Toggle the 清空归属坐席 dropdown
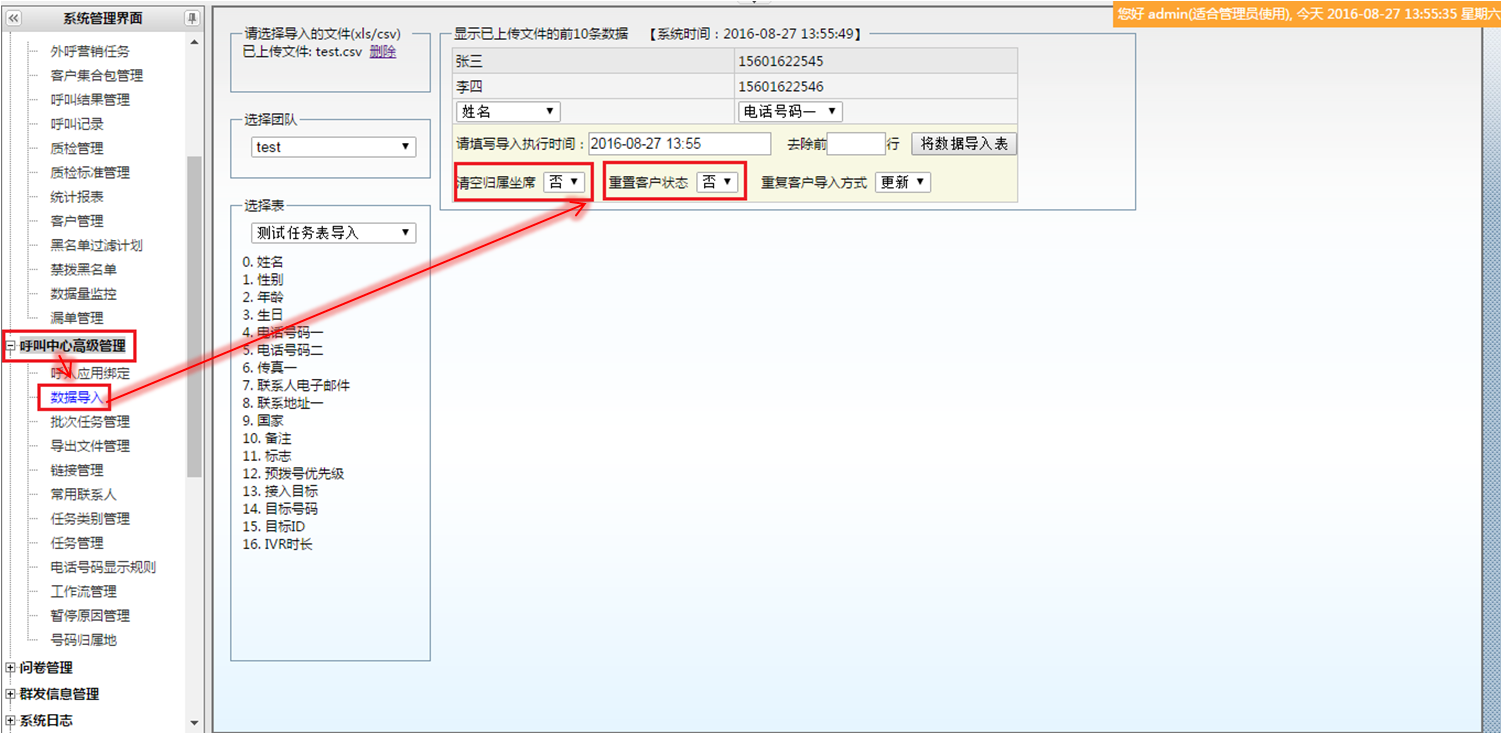This screenshot has width=1502, height=734. tap(563, 182)
